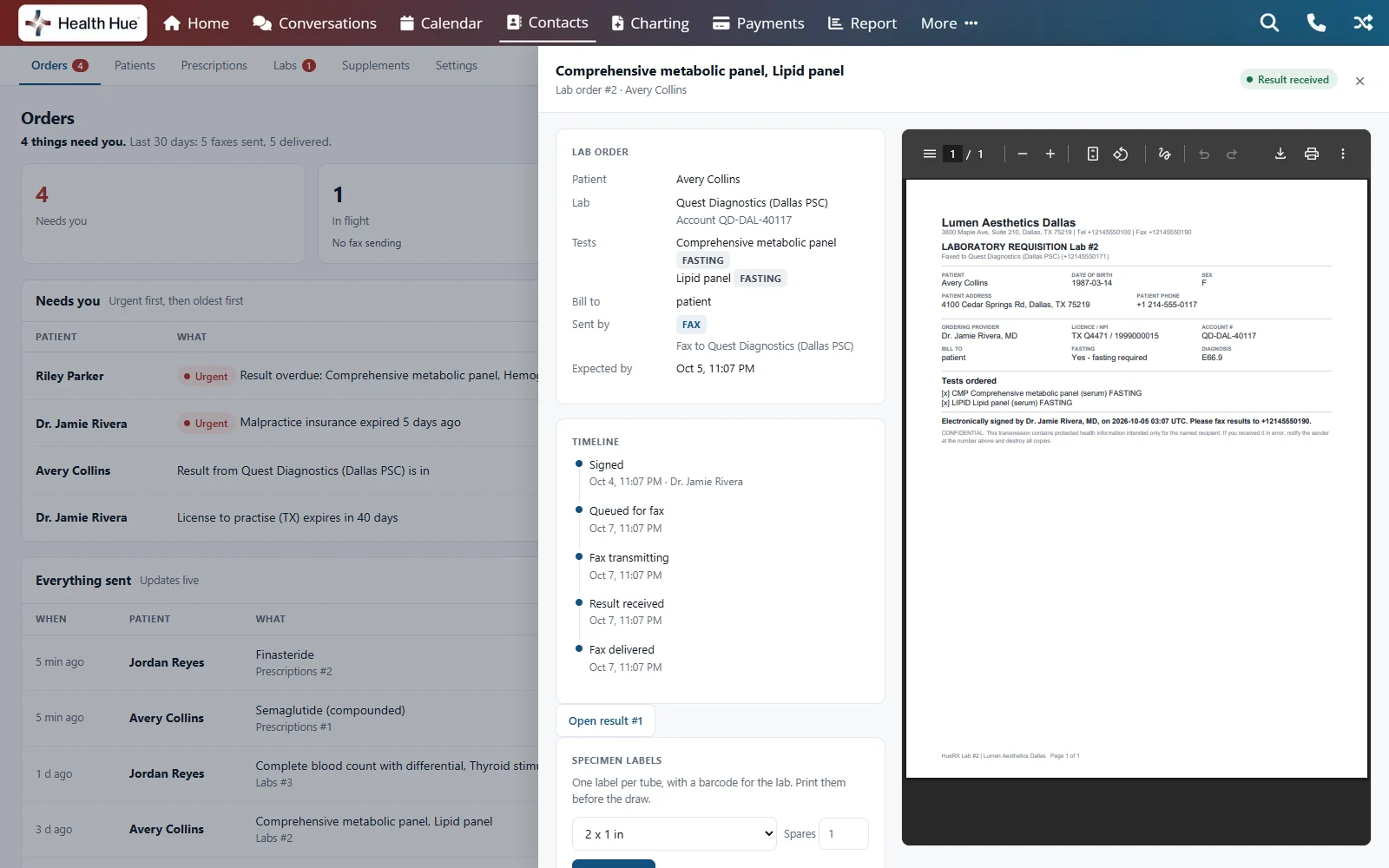The image size is (1389, 868).
Task: Rotate the PDF document counterclockwise
Action: [x=1121, y=154]
